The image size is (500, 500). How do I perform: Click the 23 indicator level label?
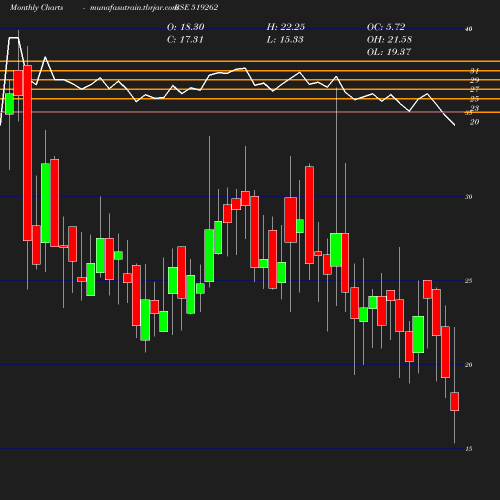click(x=475, y=108)
